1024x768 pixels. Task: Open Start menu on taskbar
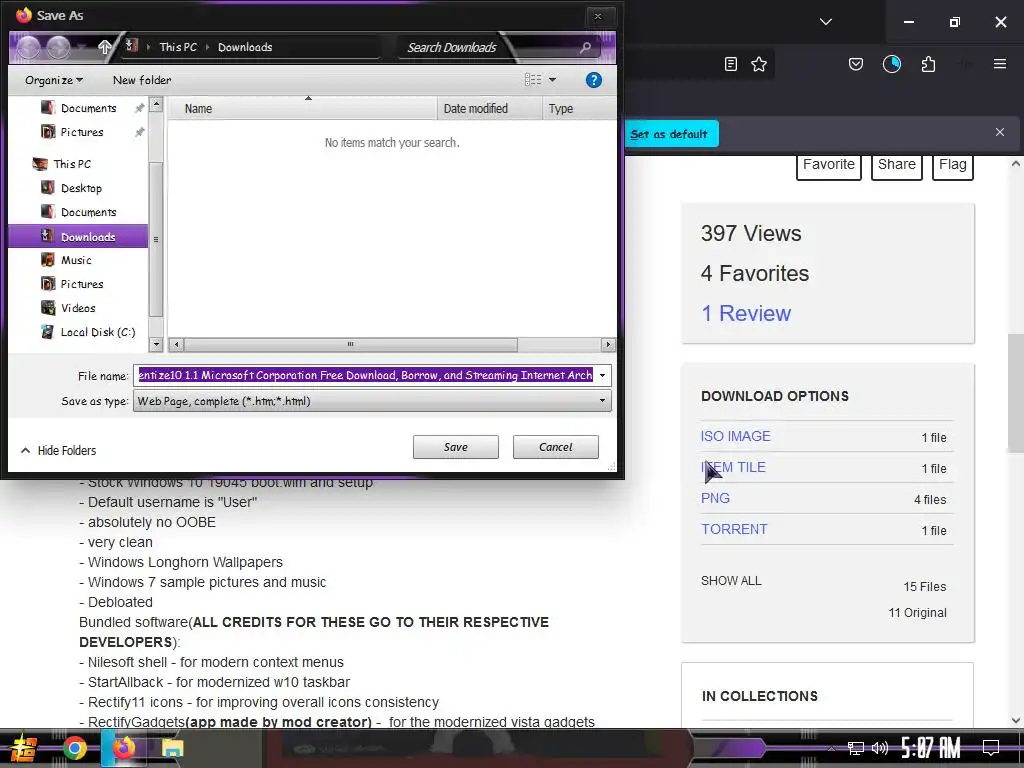(x=24, y=748)
